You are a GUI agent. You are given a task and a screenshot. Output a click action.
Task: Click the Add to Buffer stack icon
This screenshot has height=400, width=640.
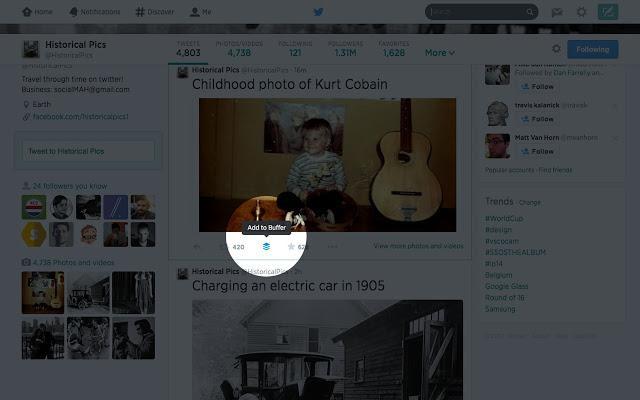266,246
